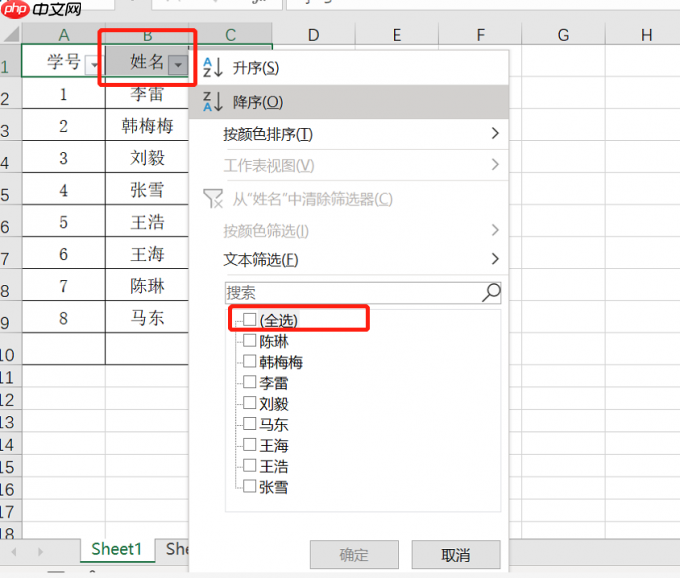Click cell with 学号 value 1
Image resolution: width=680 pixels, height=578 pixels.
63,93
